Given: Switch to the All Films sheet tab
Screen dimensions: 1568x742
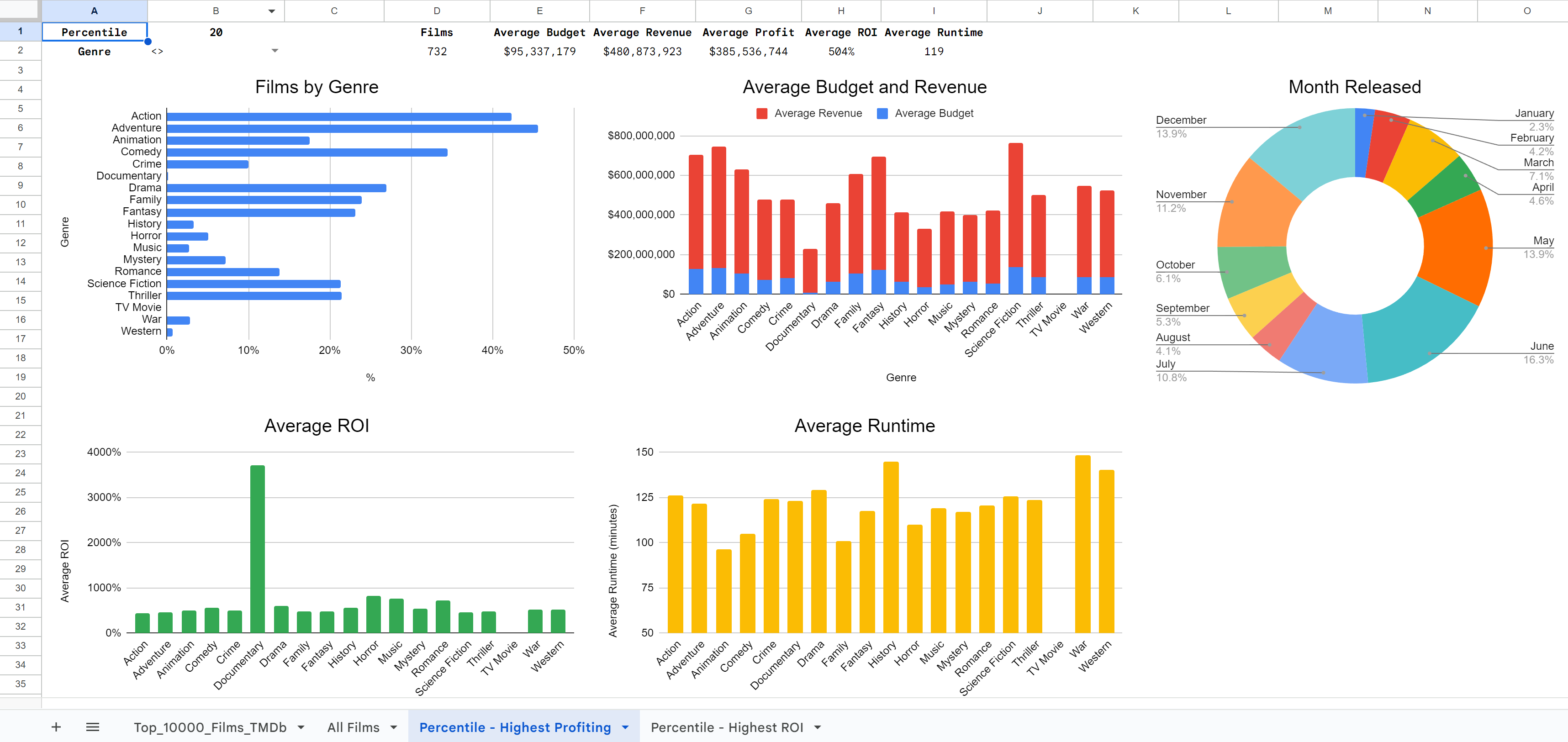Looking at the screenshot, I should [x=353, y=727].
